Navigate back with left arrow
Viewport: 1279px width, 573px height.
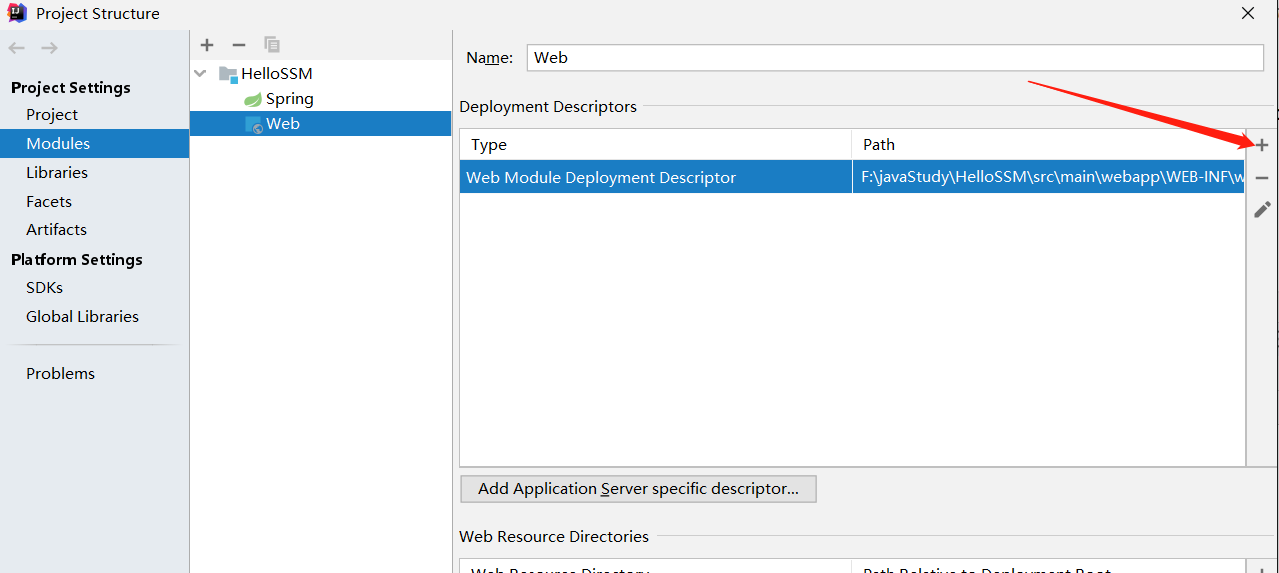pyautogui.click(x=17, y=48)
